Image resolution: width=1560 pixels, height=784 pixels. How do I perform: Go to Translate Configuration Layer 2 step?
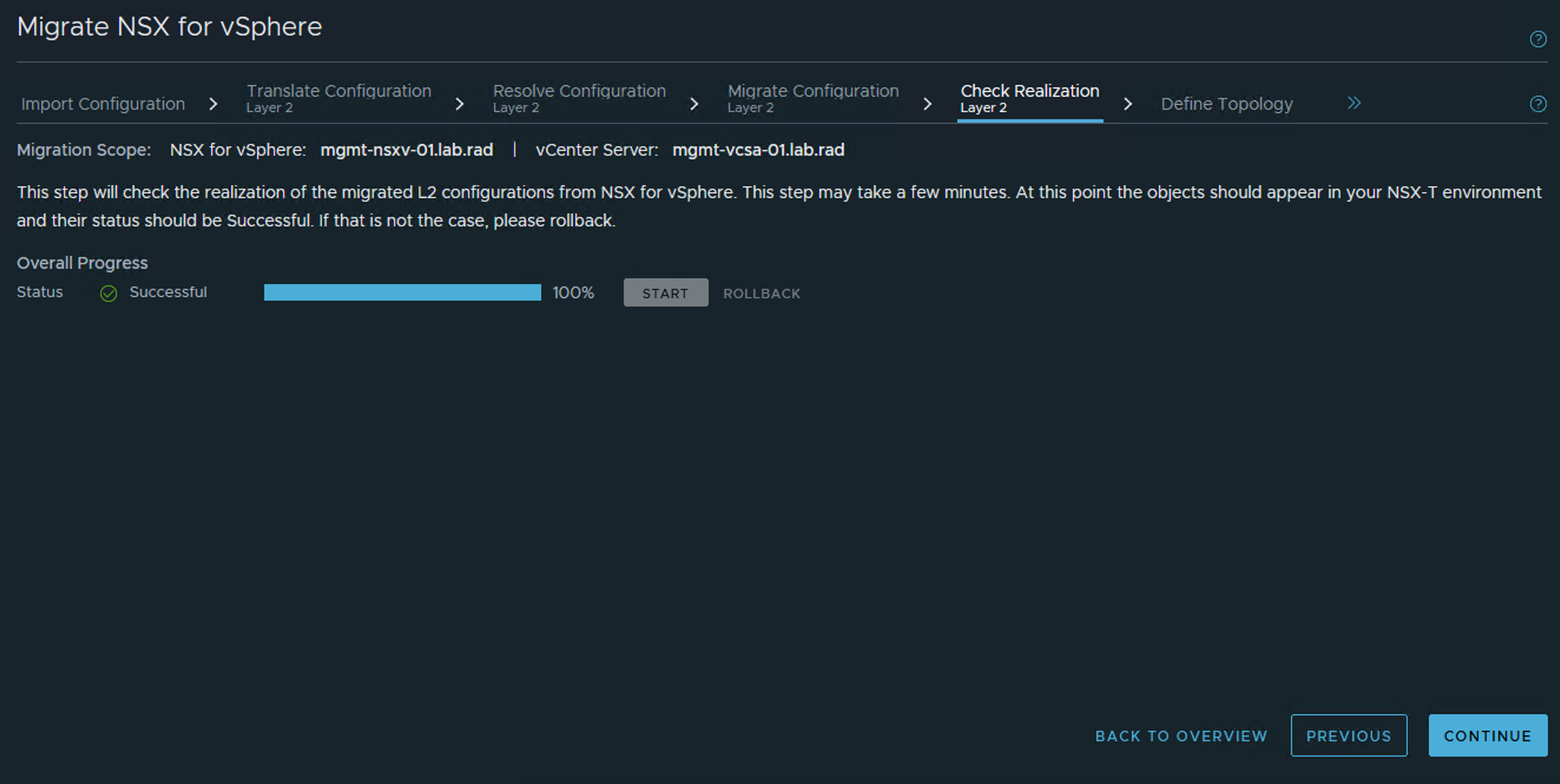tap(338, 98)
